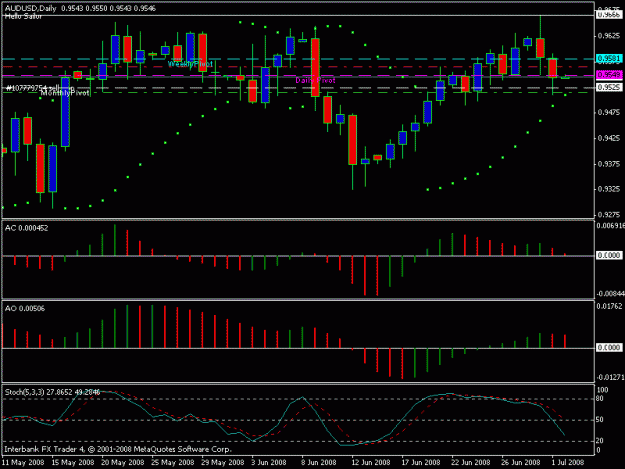Click the Stochastic 20 level label
Image resolution: width=625 pixels, height=469 pixels.
[x=599, y=441]
